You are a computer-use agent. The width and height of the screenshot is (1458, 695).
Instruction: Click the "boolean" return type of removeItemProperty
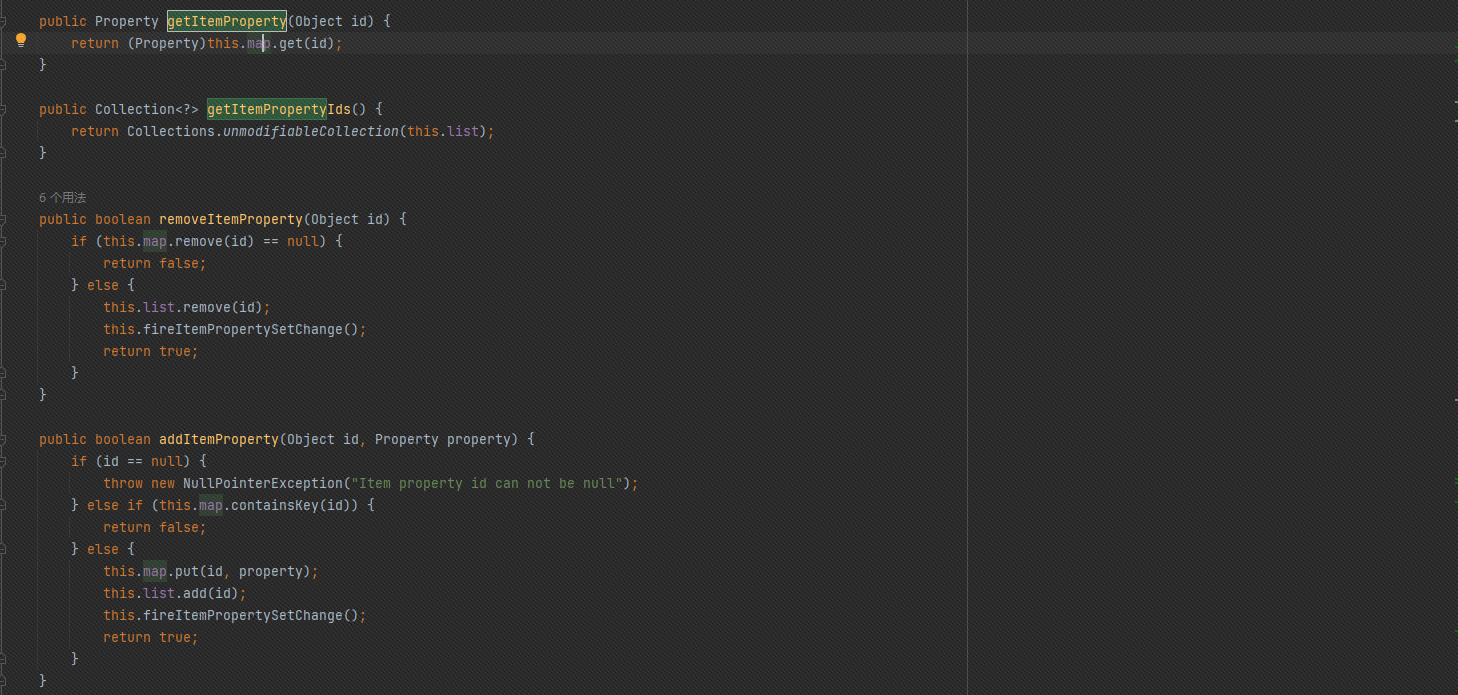(x=123, y=219)
